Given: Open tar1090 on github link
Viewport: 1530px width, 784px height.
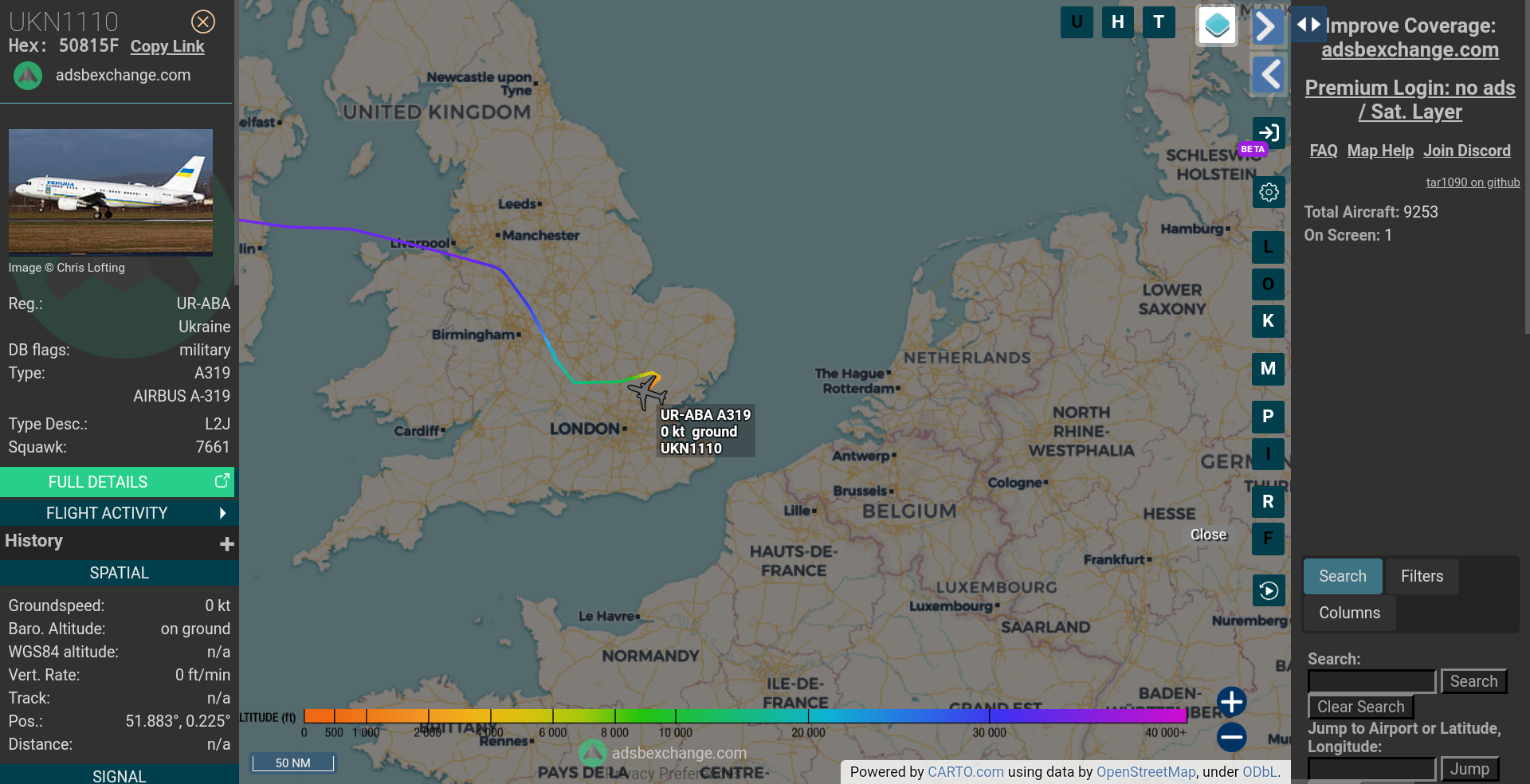Looking at the screenshot, I should (x=1473, y=182).
